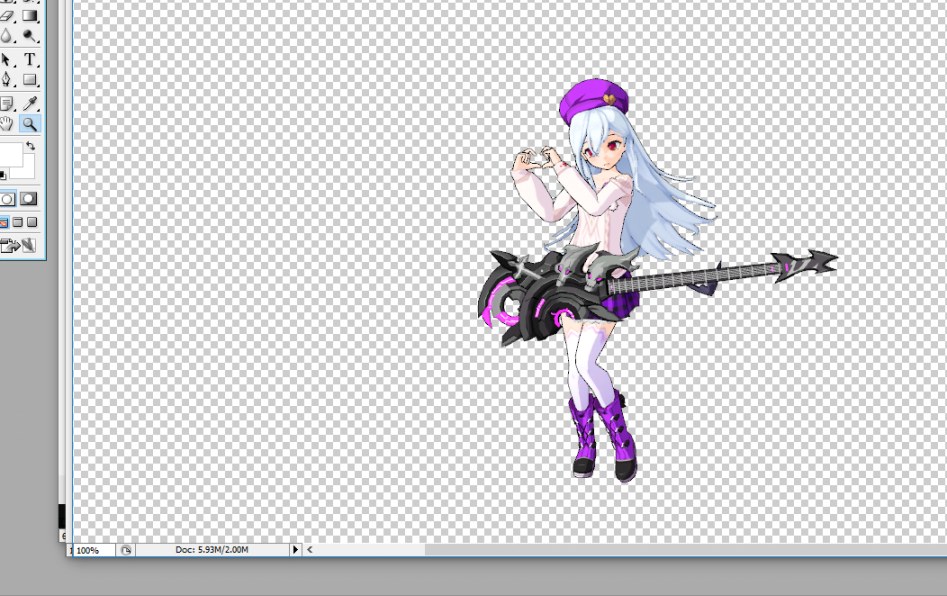Image resolution: width=947 pixels, height=596 pixels.
Task: Click the horizontal scrollbar left arrow
Action: tap(310, 550)
